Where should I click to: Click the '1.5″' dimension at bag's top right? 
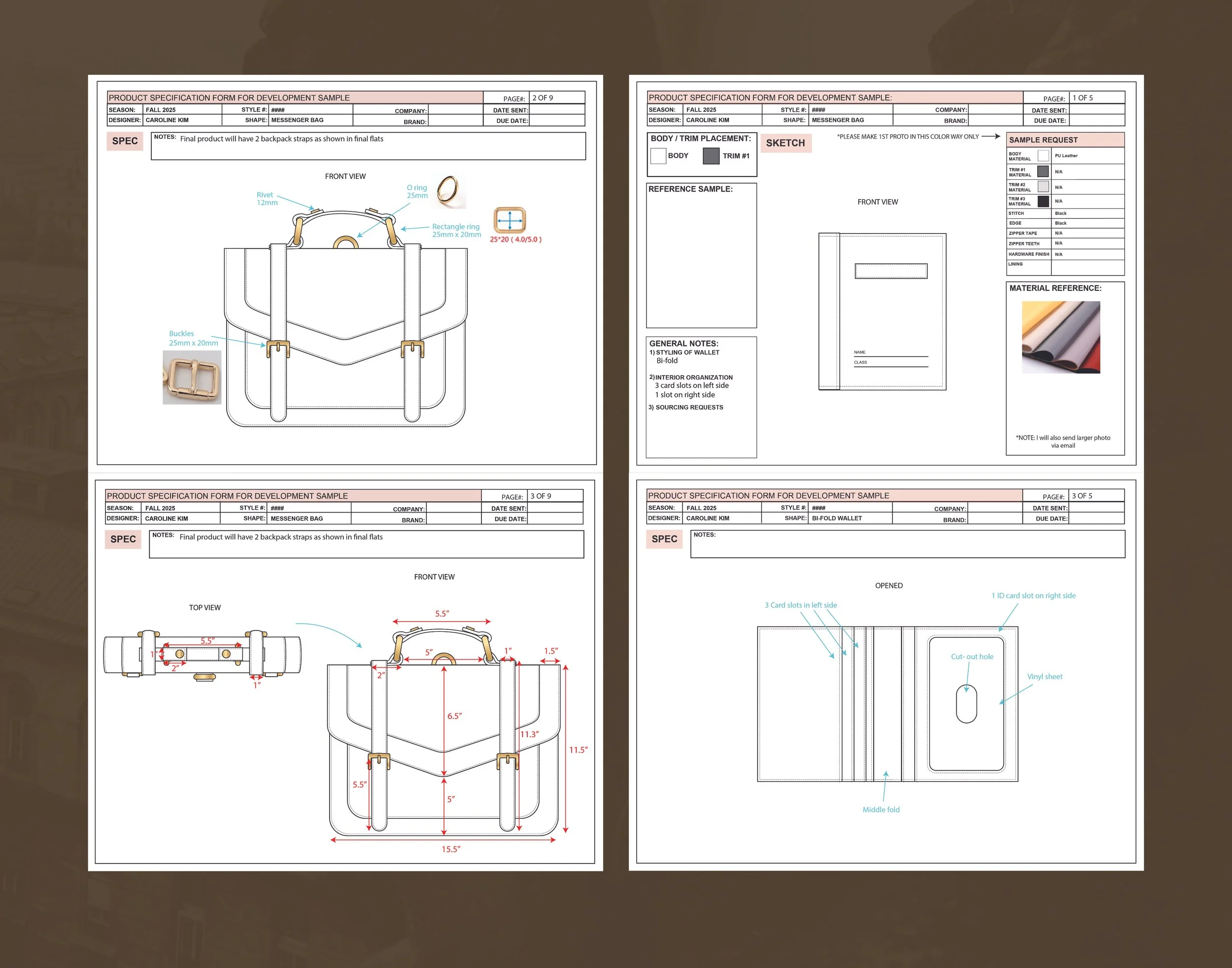[551, 651]
